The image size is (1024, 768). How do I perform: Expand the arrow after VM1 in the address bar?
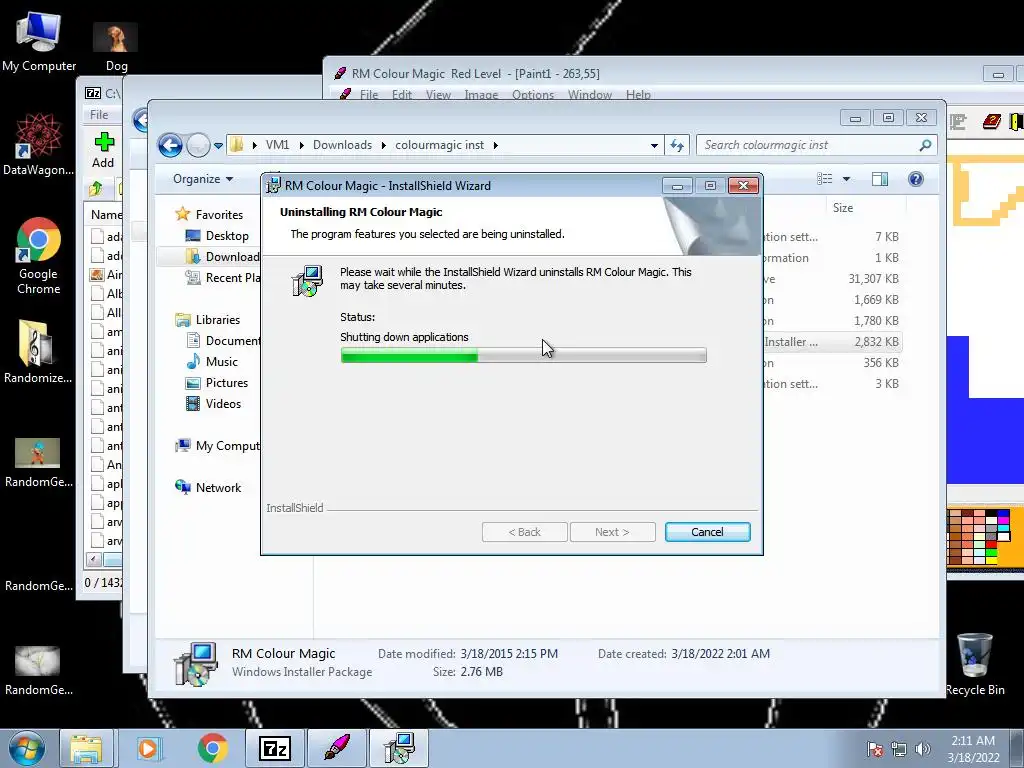point(302,145)
